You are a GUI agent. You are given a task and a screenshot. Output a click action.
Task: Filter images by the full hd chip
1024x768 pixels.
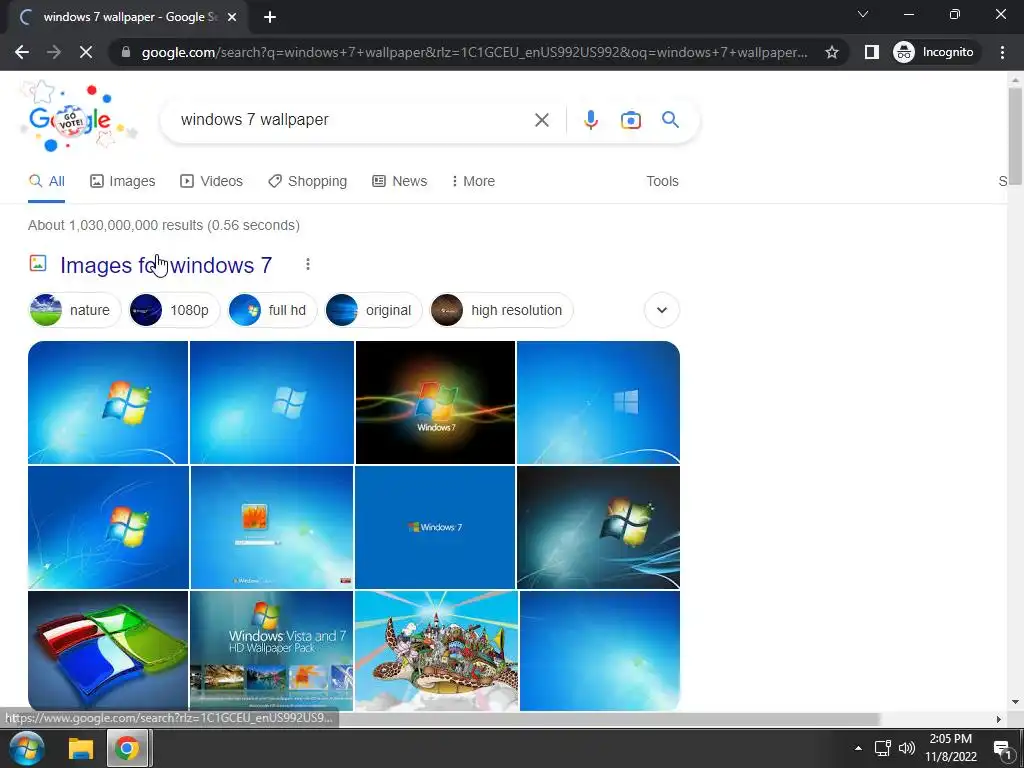pos(272,310)
